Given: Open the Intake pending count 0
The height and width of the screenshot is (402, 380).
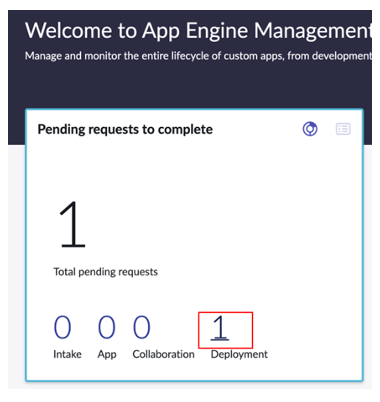Looking at the screenshot, I should [x=63, y=327].
